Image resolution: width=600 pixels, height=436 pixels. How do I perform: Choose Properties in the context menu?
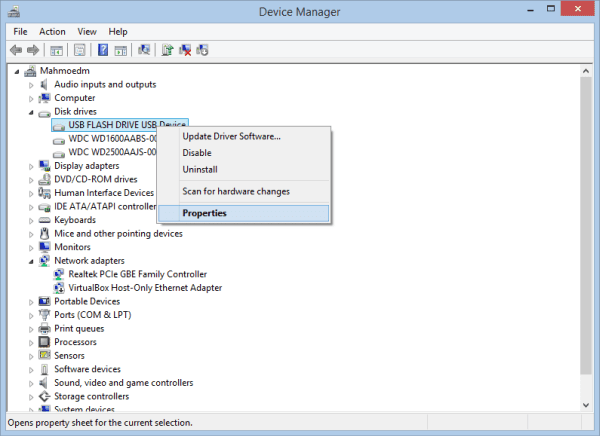click(x=243, y=213)
